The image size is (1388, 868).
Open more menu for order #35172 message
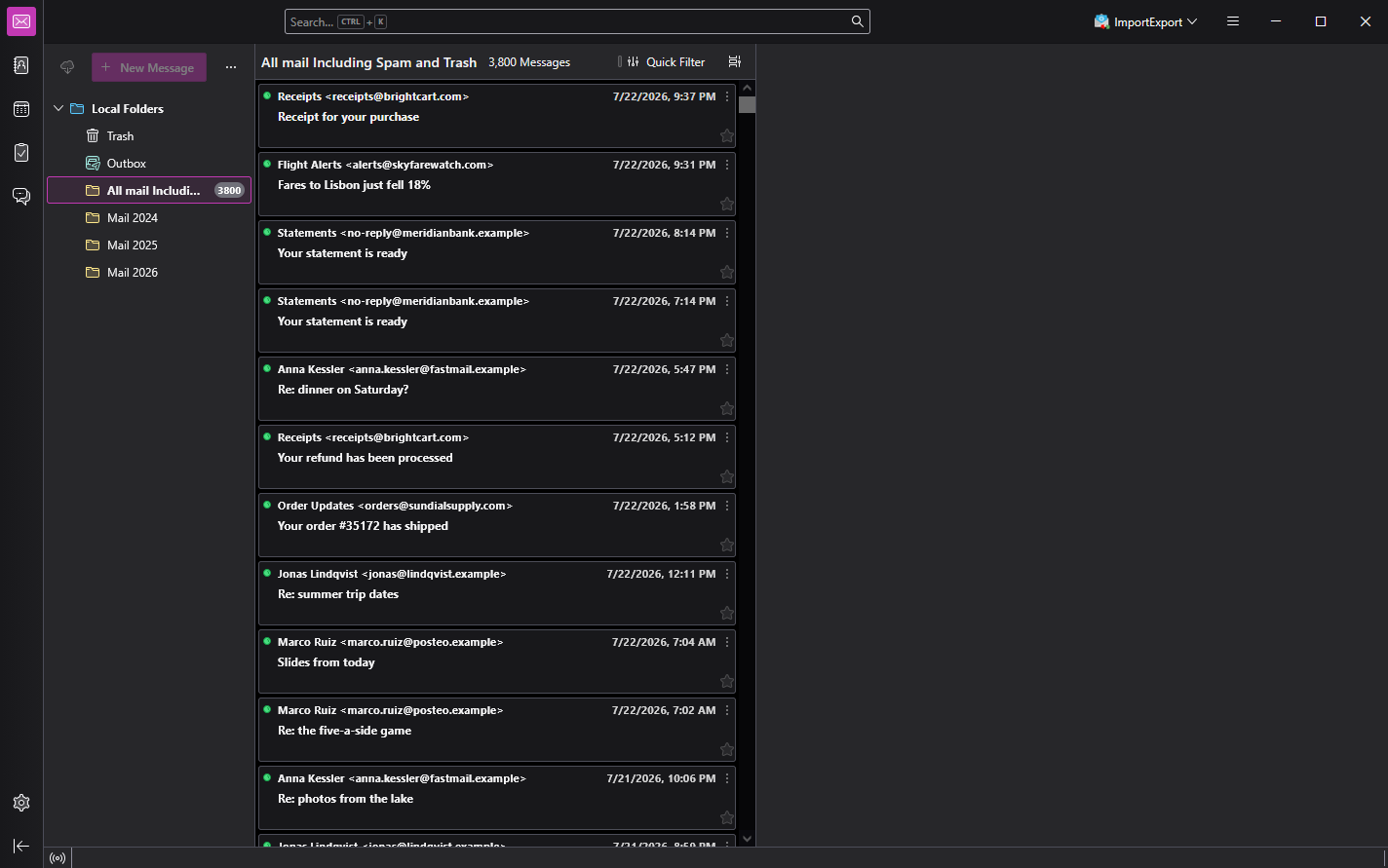coord(727,506)
